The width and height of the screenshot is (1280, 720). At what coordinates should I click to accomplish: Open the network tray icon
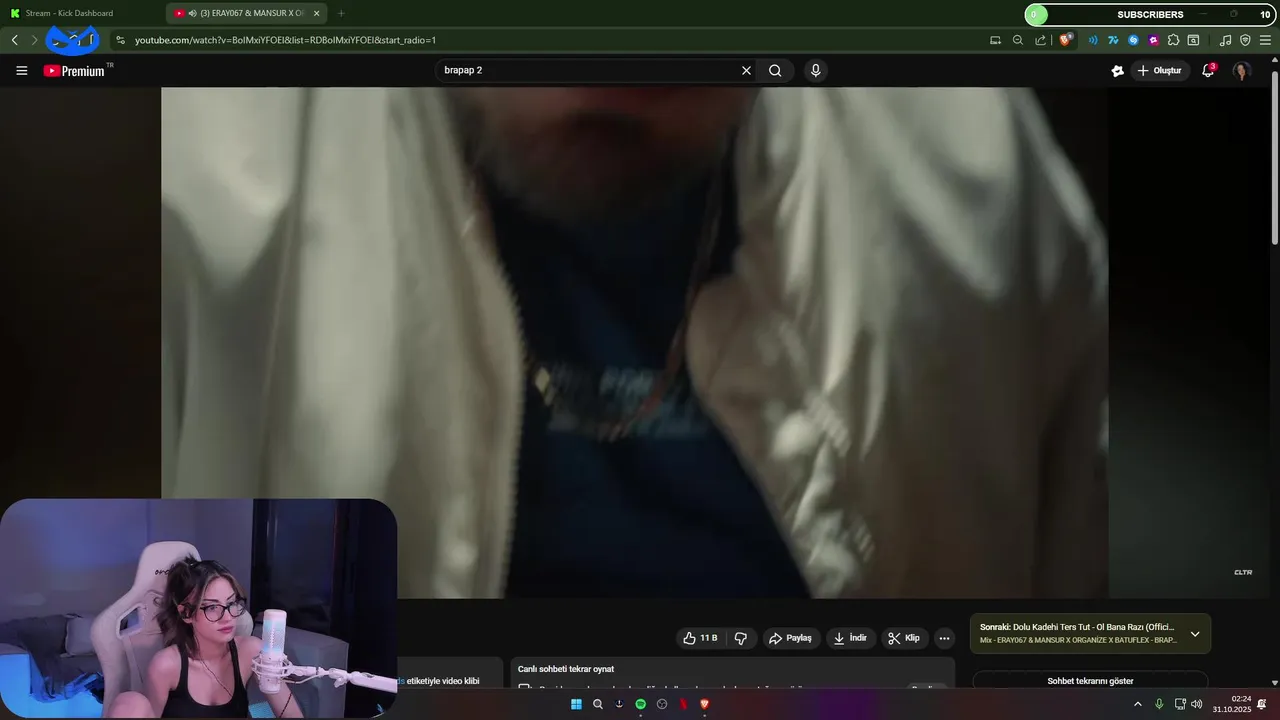pos(1179,704)
